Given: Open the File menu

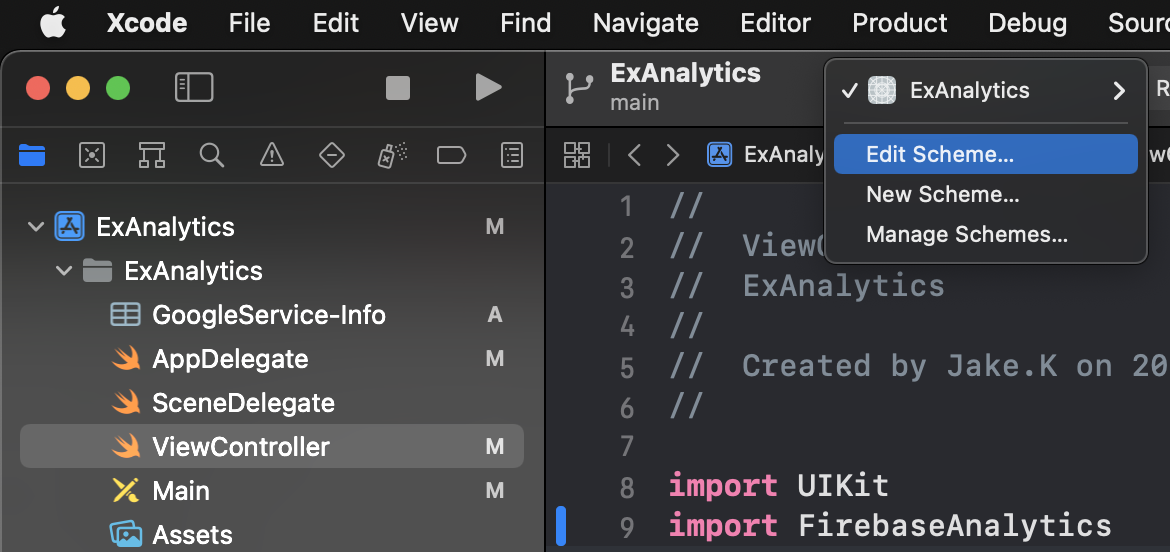Looking at the screenshot, I should (x=249, y=23).
